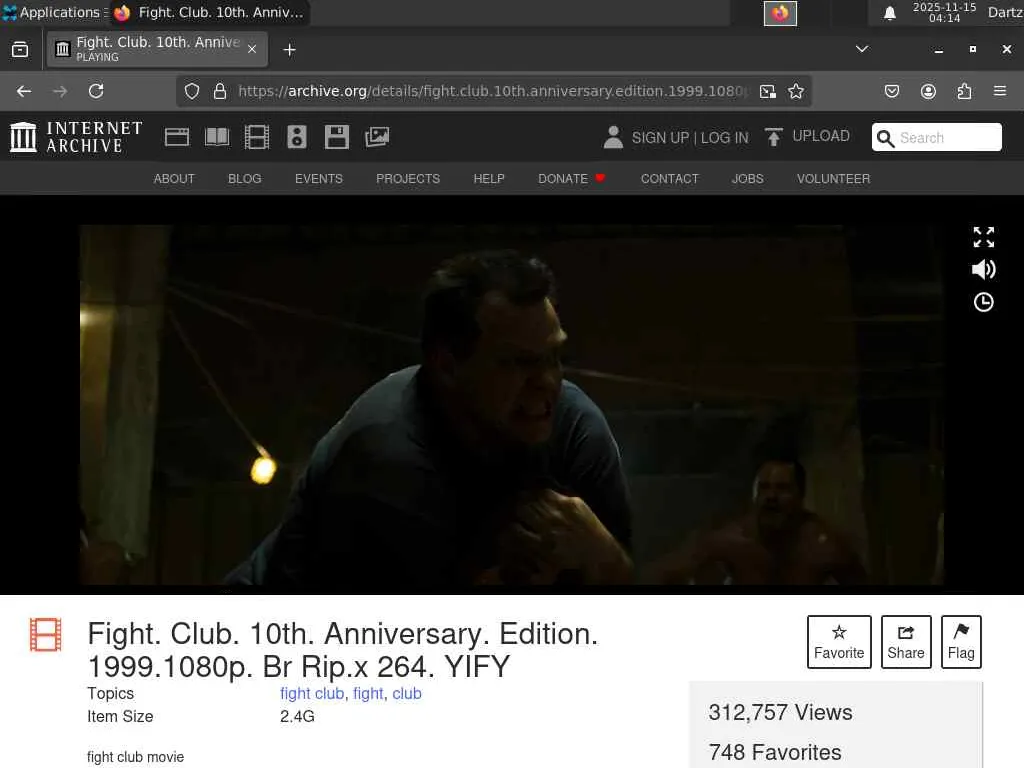Click the date and time clock
Image resolution: width=1024 pixels, height=768 pixels.
[944, 12]
